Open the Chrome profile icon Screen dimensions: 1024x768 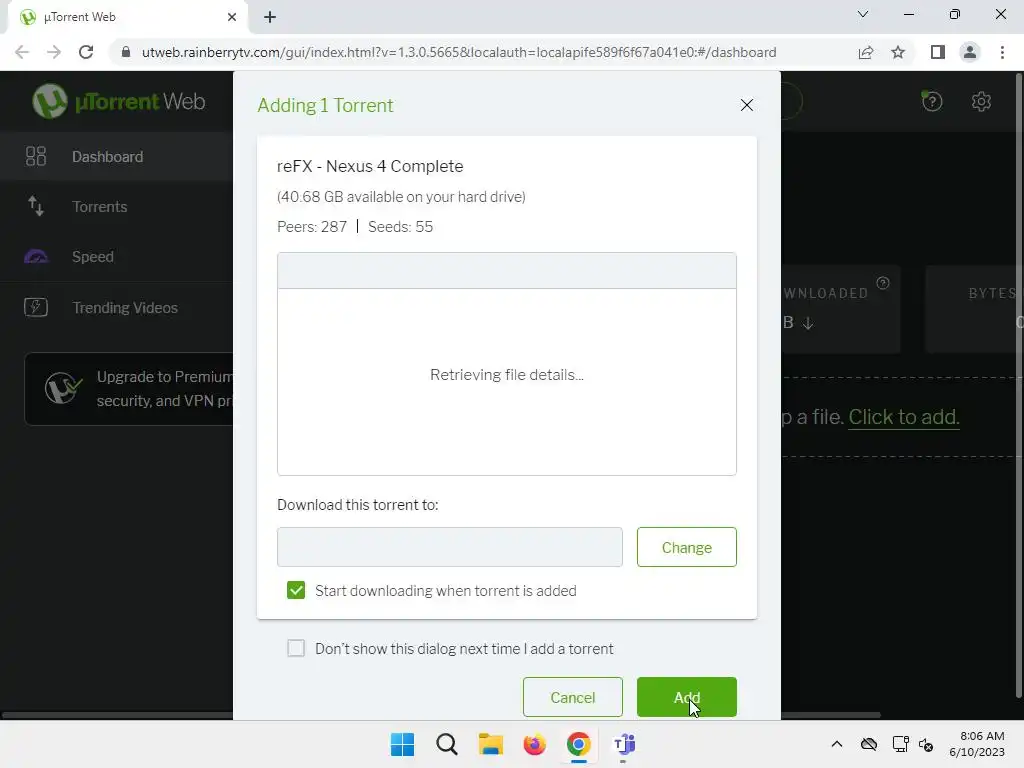click(x=970, y=52)
